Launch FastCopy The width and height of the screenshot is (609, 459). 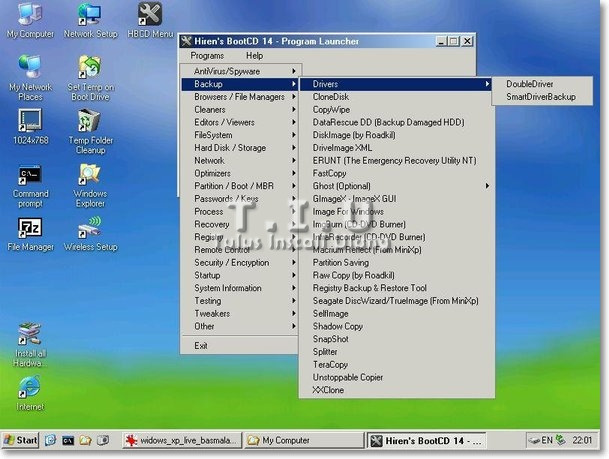pyautogui.click(x=397, y=174)
